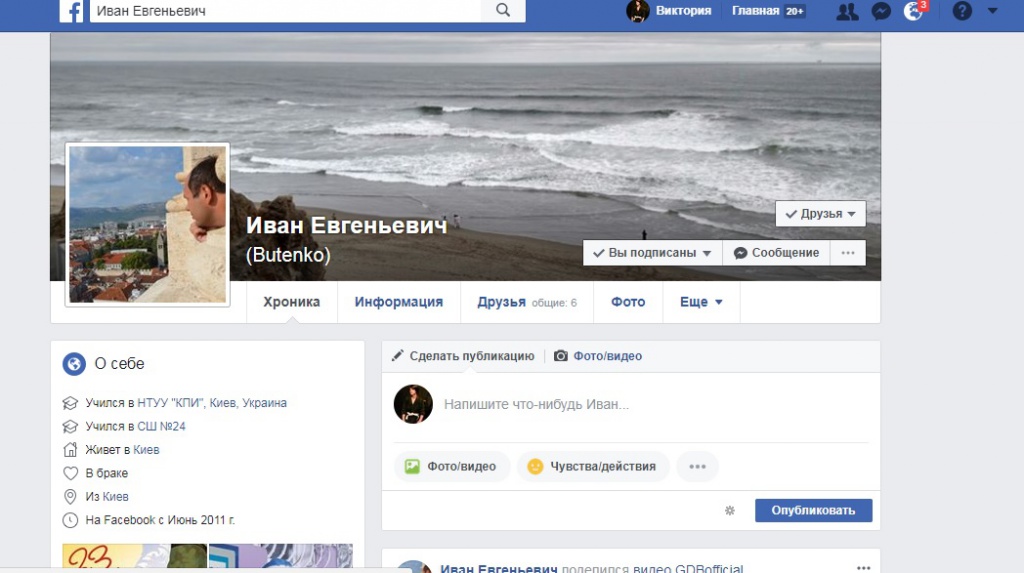The width and height of the screenshot is (1024, 573).
Task: Select the Друзья tab
Action: point(501,302)
